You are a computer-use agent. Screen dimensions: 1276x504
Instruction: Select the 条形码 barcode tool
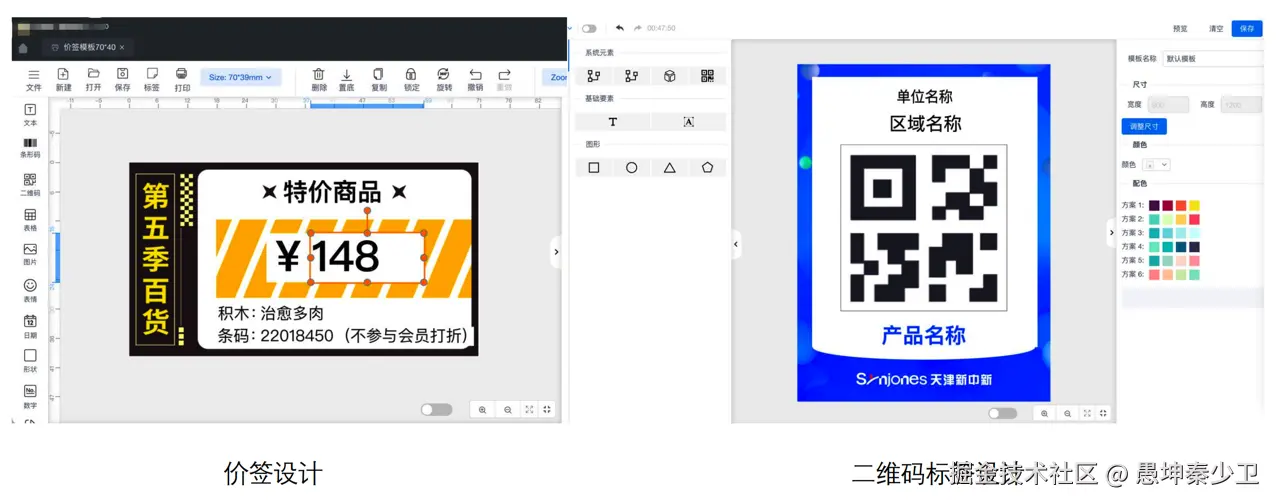[x=30, y=148]
